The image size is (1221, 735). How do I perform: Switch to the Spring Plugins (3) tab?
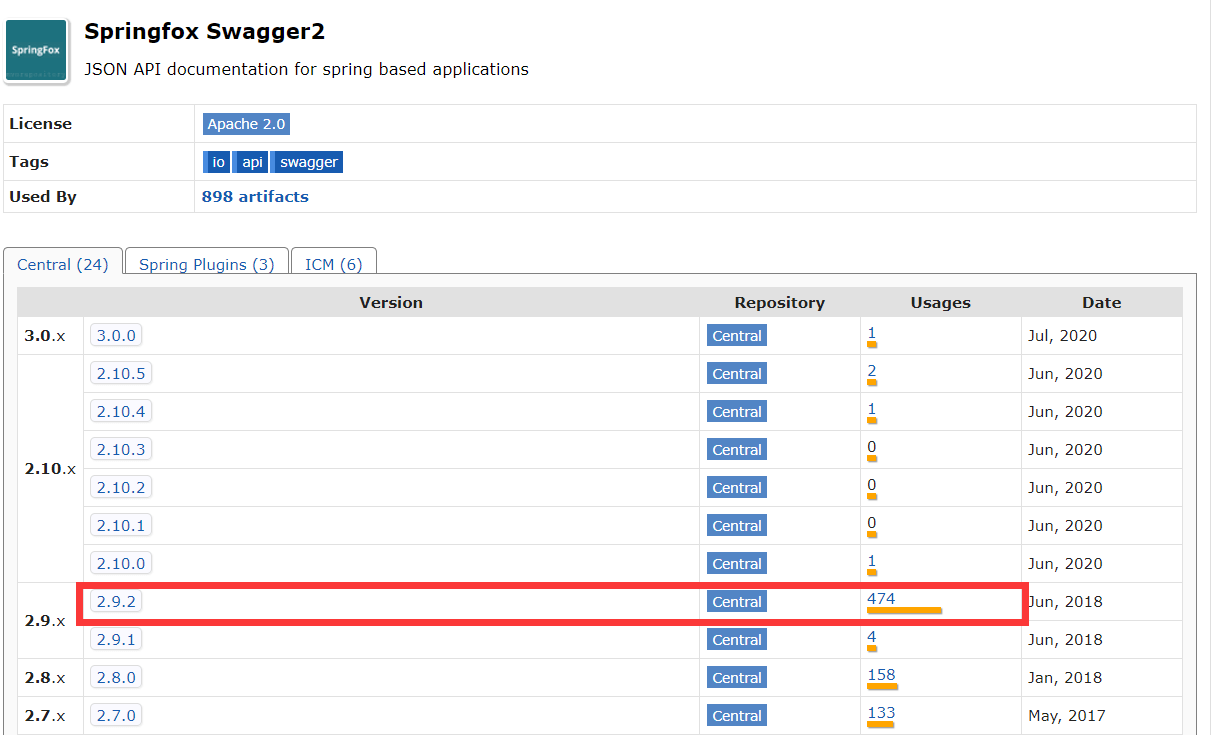tap(207, 264)
